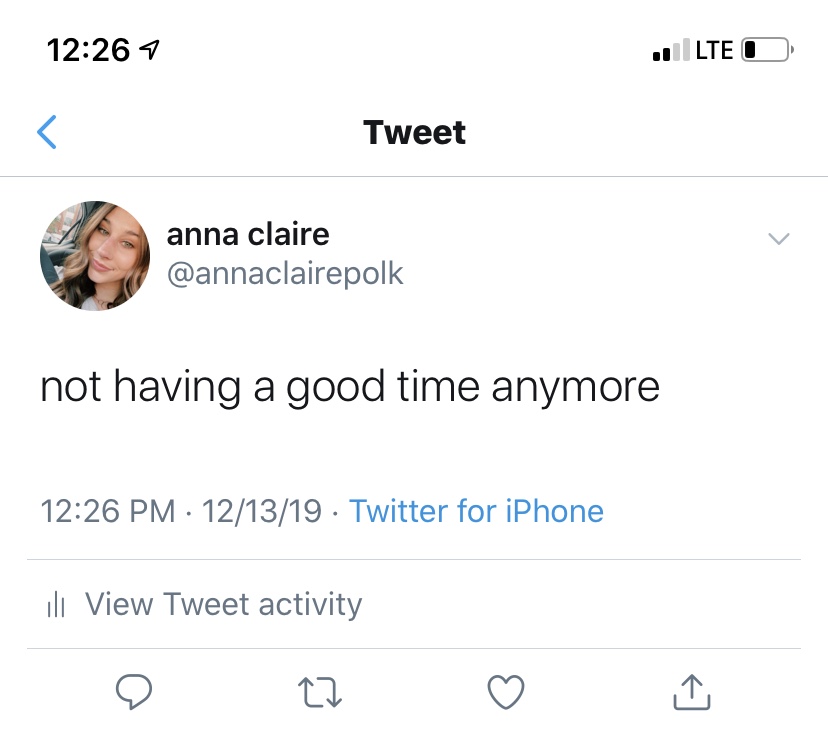Retweet anna claire's tweet
The height and width of the screenshot is (732, 828).
pyautogui.click(x=320, y=691)
